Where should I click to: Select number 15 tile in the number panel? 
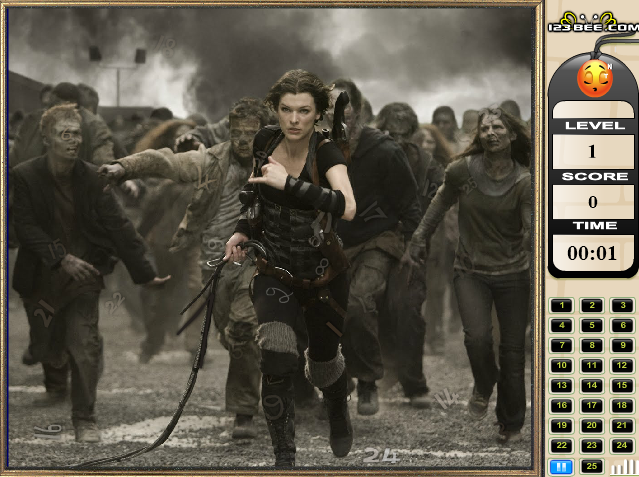click(622, 385)
